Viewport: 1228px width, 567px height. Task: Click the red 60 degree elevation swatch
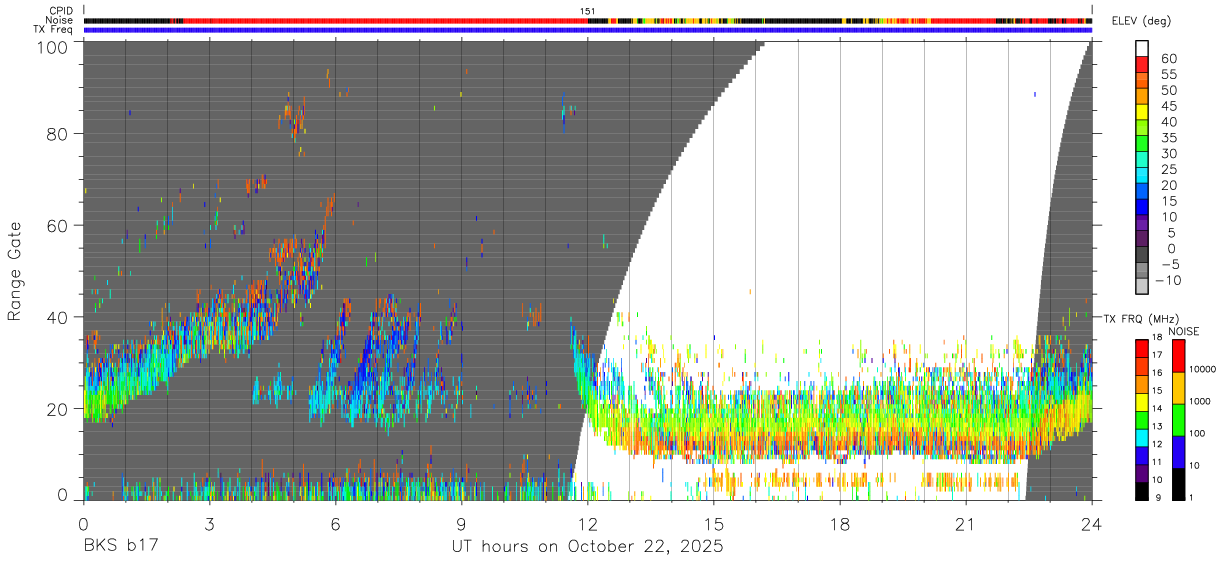(1142, 65)
